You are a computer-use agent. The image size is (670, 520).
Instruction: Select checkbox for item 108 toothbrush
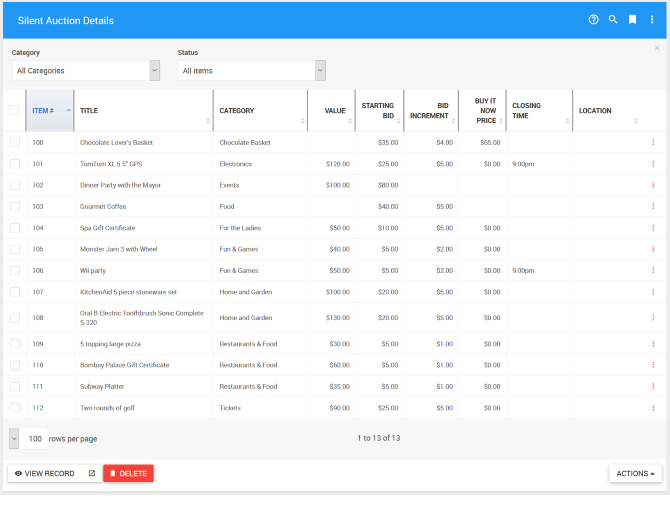click(15, 318)
